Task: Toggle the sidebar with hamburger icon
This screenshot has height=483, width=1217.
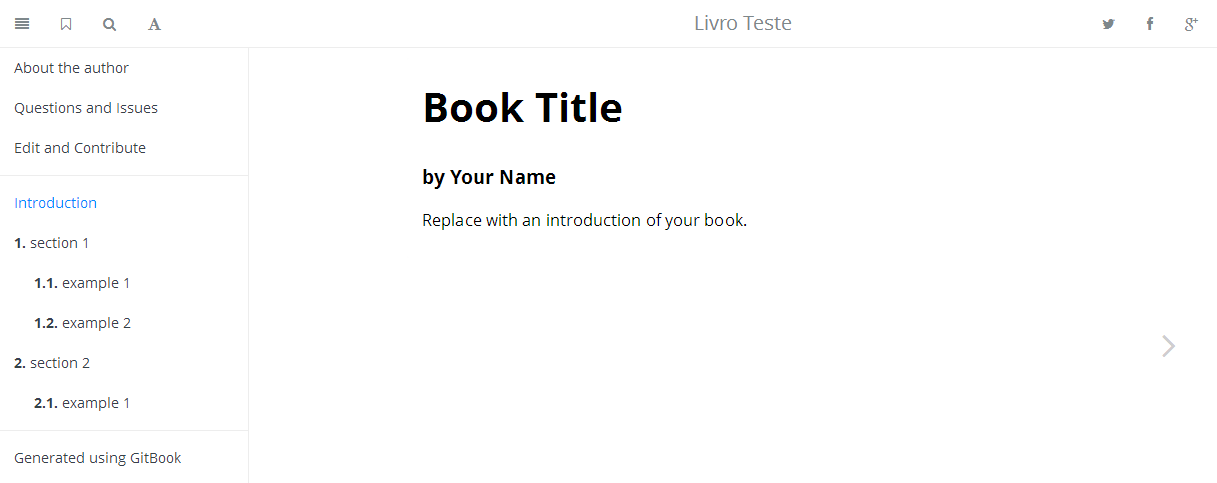Action: point(22,24)
